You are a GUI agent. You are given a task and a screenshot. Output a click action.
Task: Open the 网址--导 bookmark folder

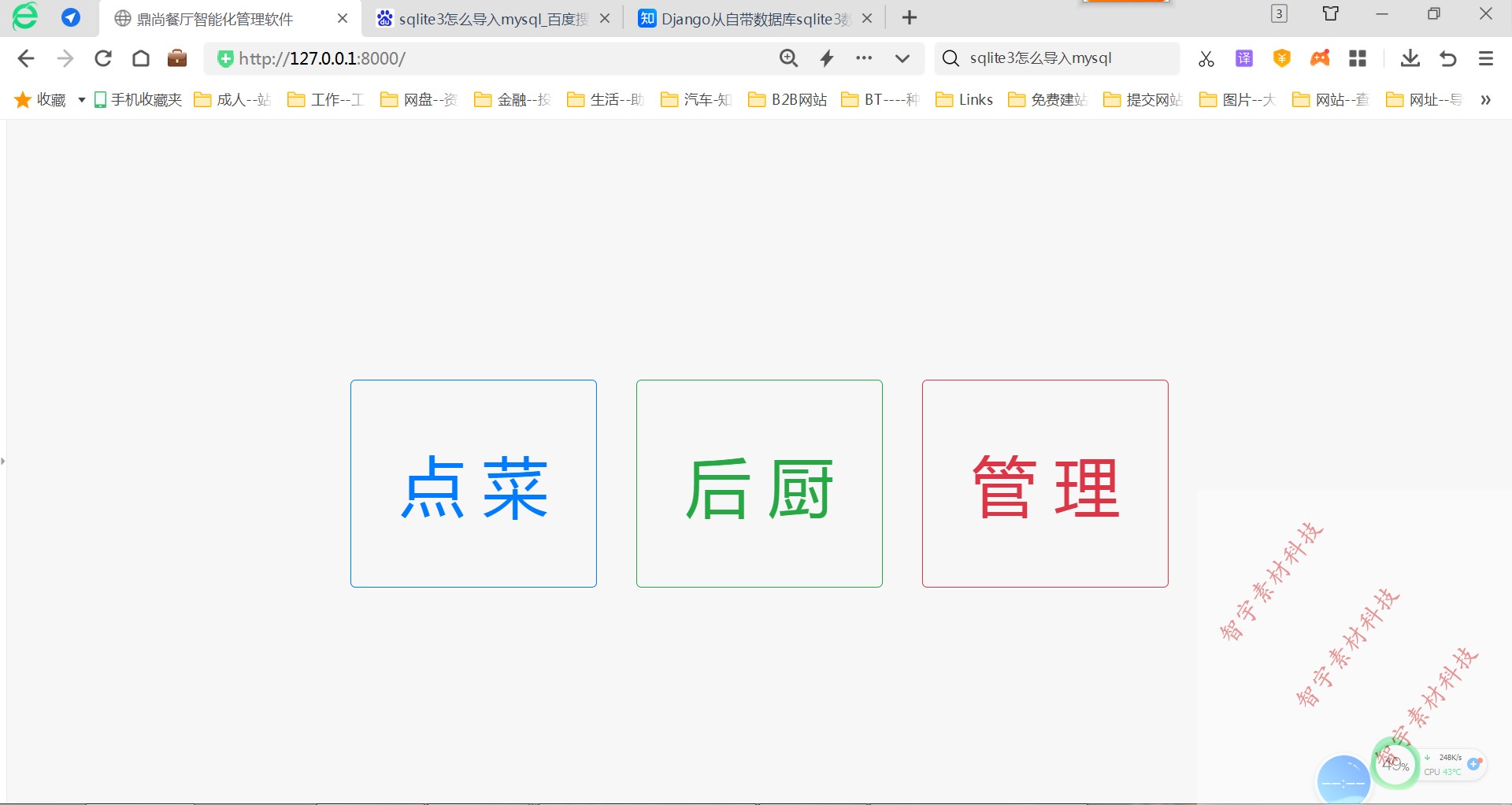[1425, 99]
